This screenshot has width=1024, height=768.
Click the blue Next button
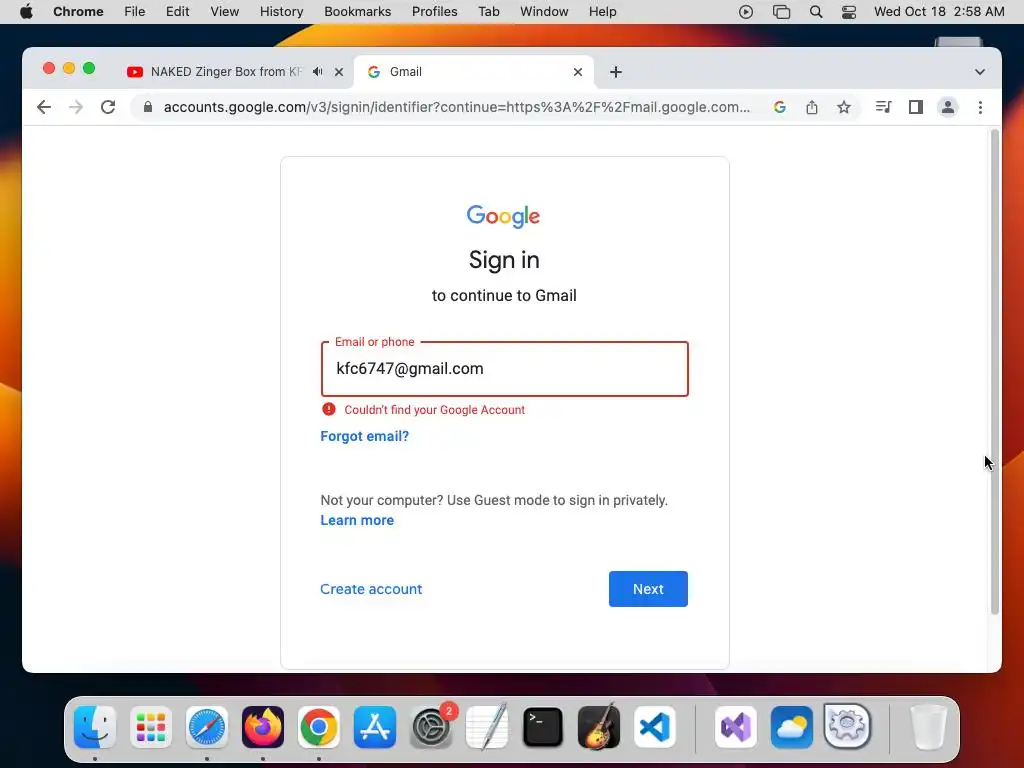click(648, 589)
